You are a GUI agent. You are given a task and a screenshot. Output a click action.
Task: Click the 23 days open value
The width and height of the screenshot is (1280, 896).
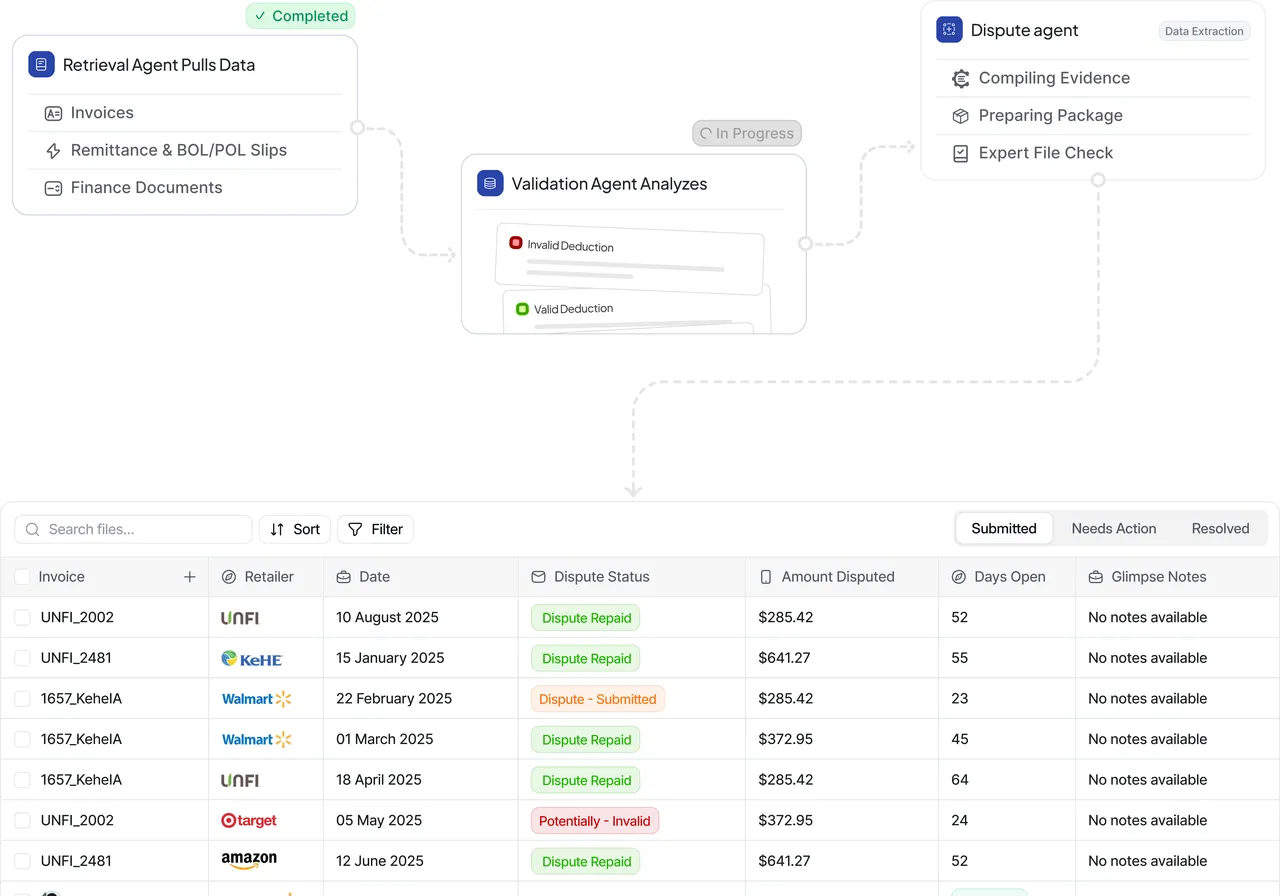point(960,699)
